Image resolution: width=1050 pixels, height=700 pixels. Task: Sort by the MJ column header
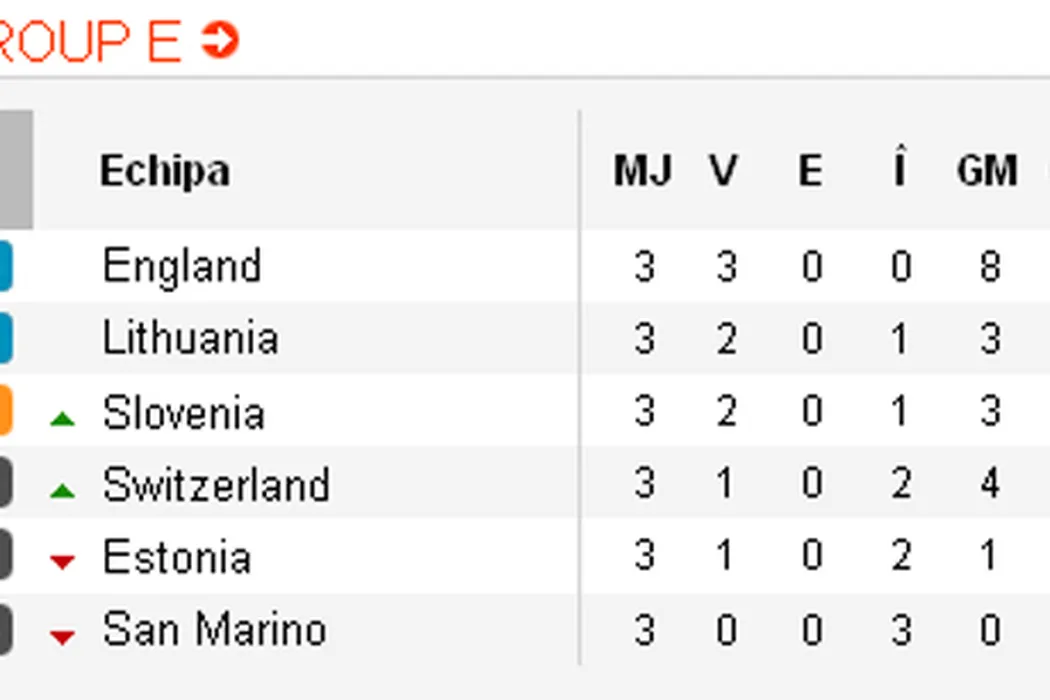click(x=642, y=171)
